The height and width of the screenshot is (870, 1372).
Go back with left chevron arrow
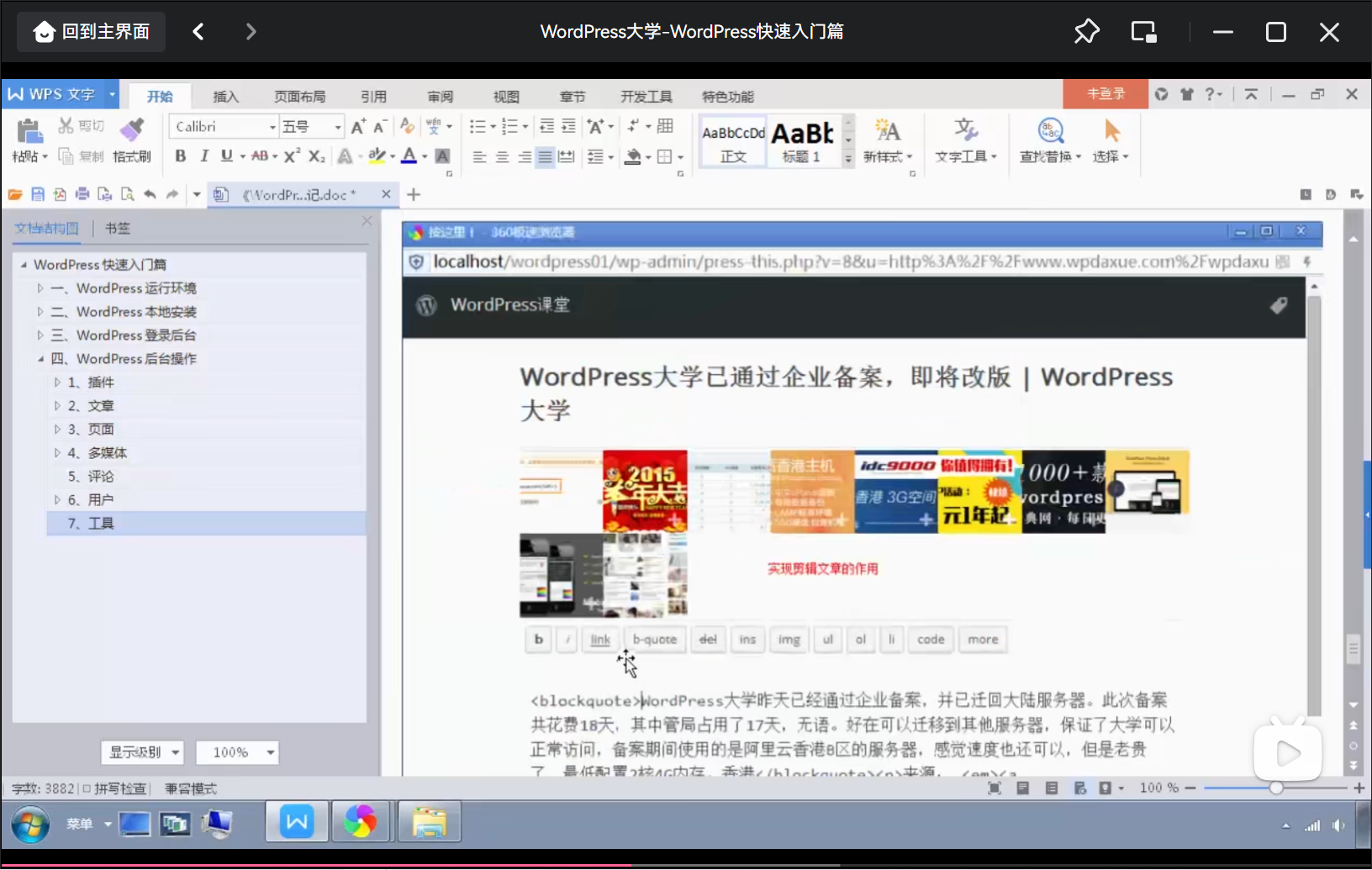point(198,32)
